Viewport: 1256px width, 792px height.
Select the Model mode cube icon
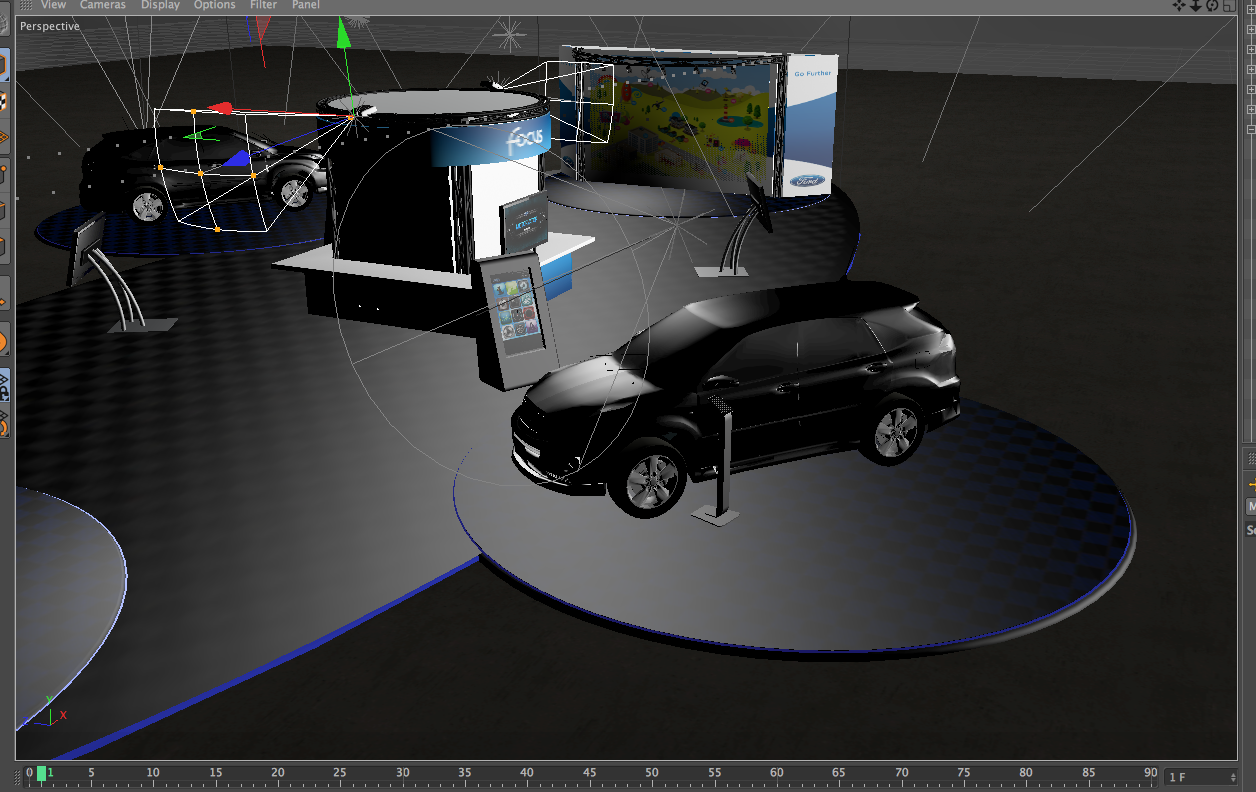click(4, 66)
